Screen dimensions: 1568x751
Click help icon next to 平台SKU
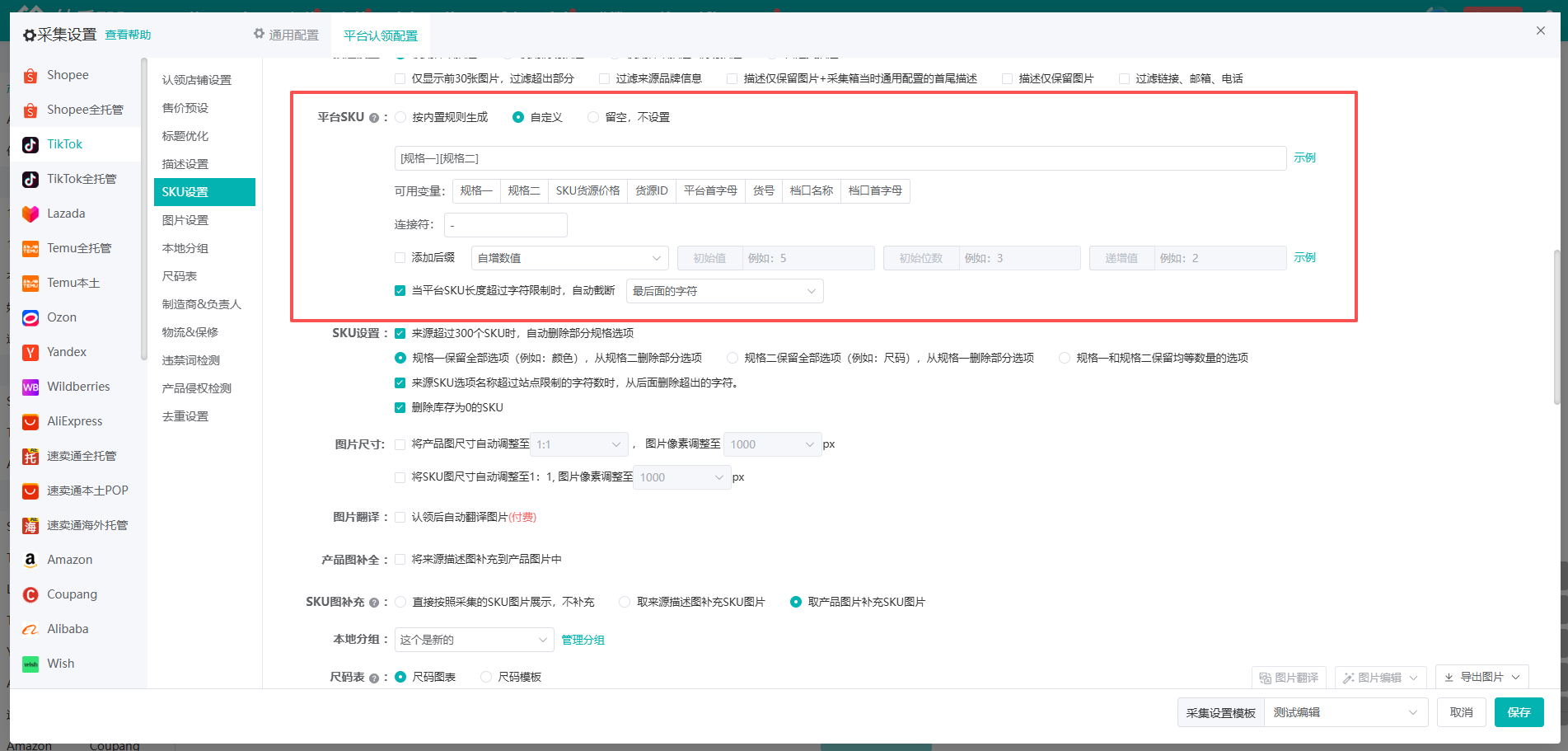click(374, 118)
